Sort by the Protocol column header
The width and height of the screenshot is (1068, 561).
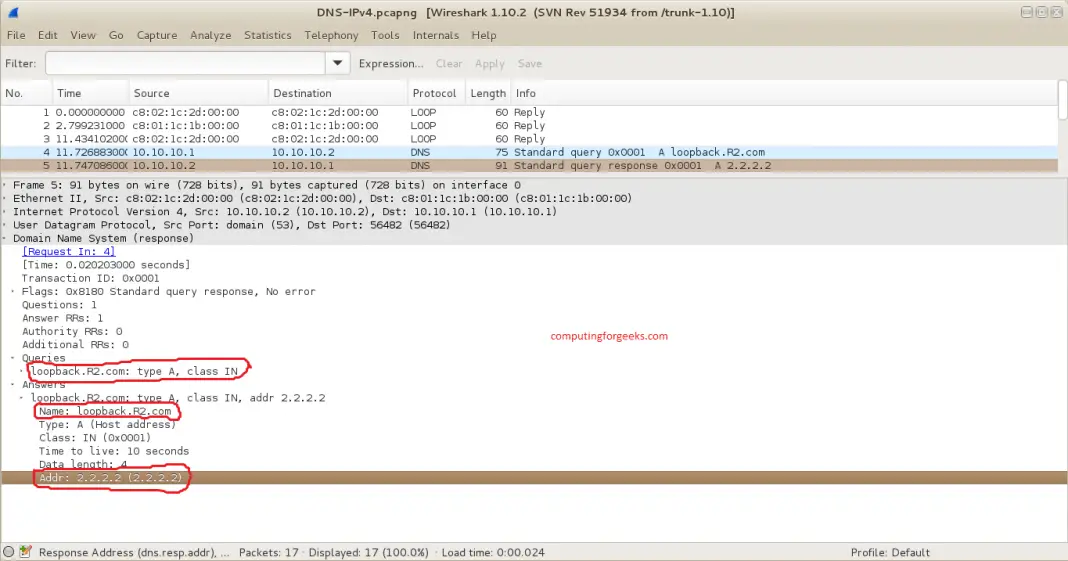tap(436, 93)
